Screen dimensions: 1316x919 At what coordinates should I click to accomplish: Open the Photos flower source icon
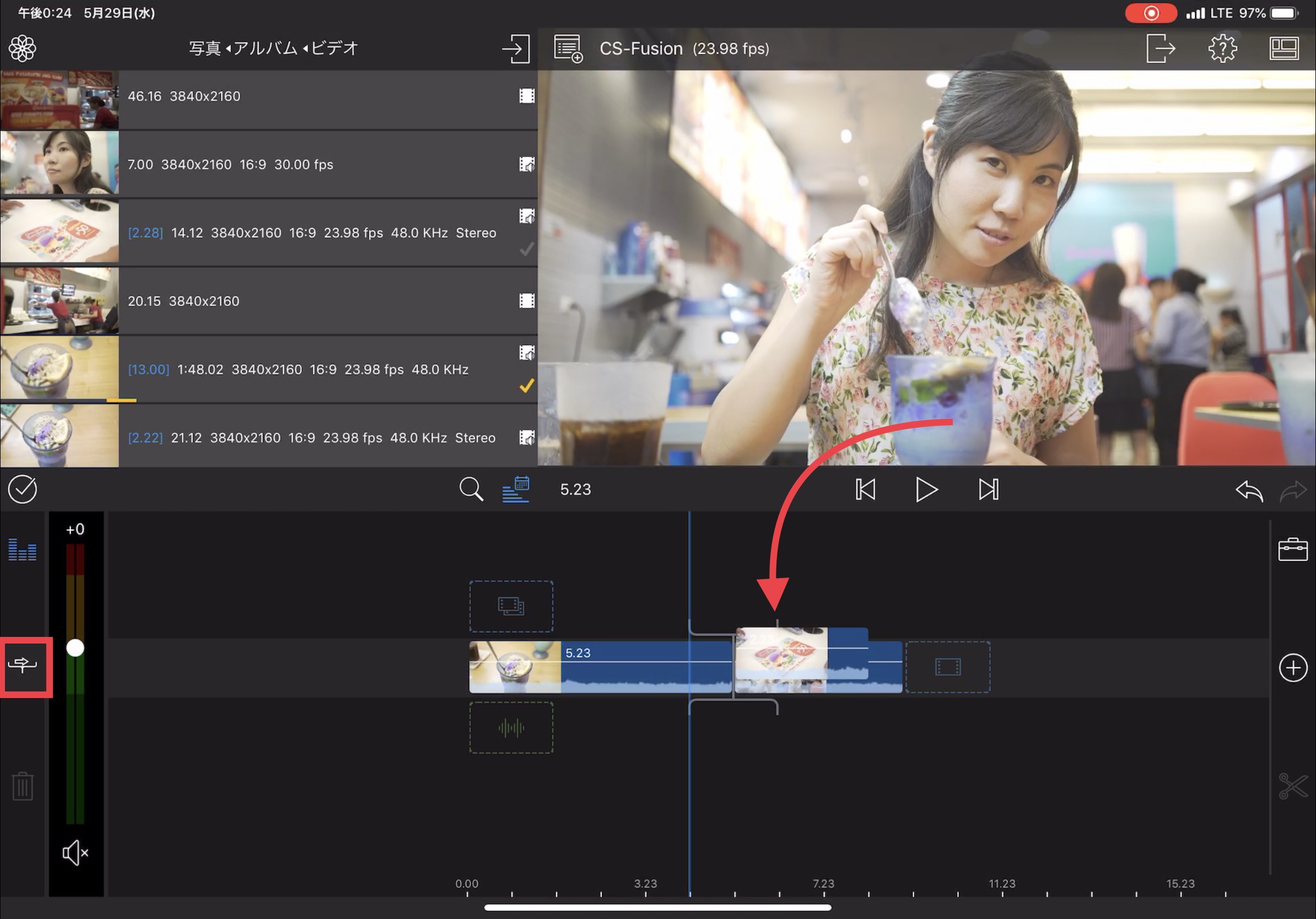(x=23, y=48)
